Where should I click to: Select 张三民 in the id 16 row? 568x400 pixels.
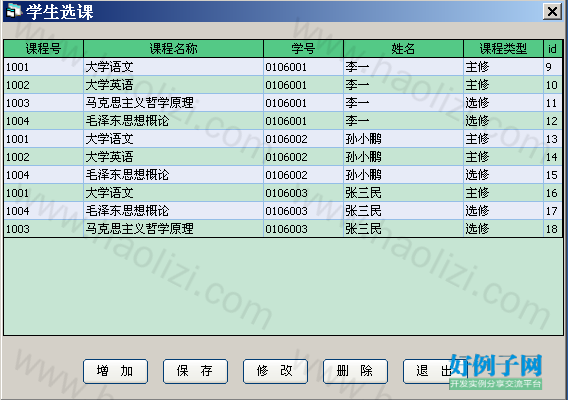(404, 193)
